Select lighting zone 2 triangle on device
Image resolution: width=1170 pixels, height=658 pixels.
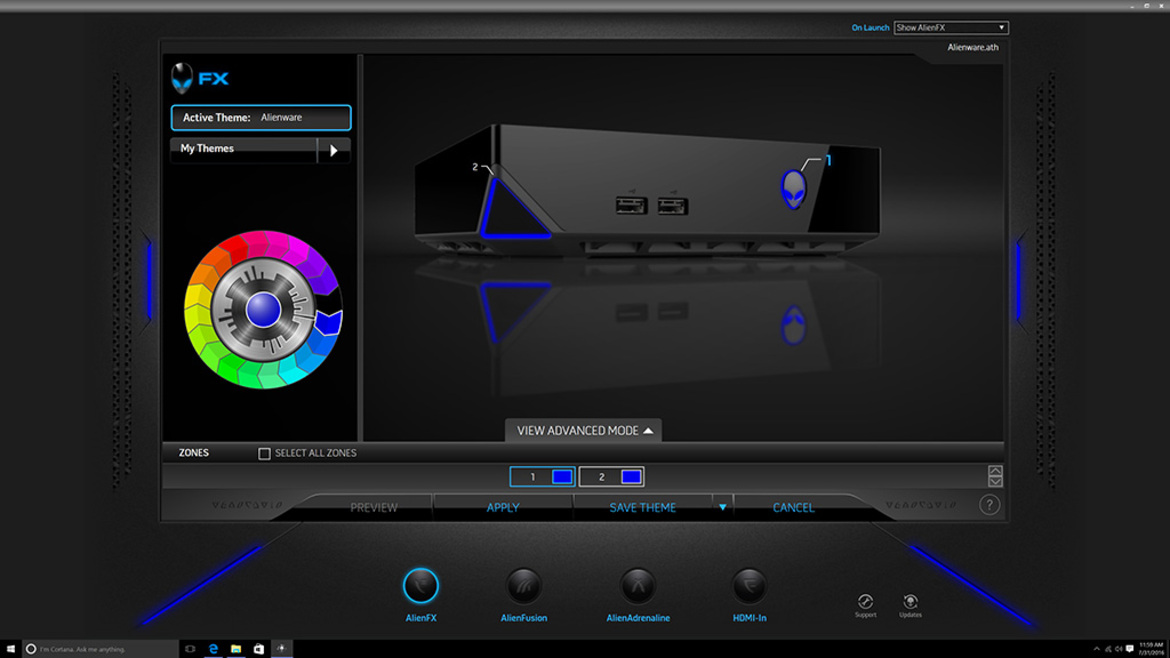coord(513,211)
